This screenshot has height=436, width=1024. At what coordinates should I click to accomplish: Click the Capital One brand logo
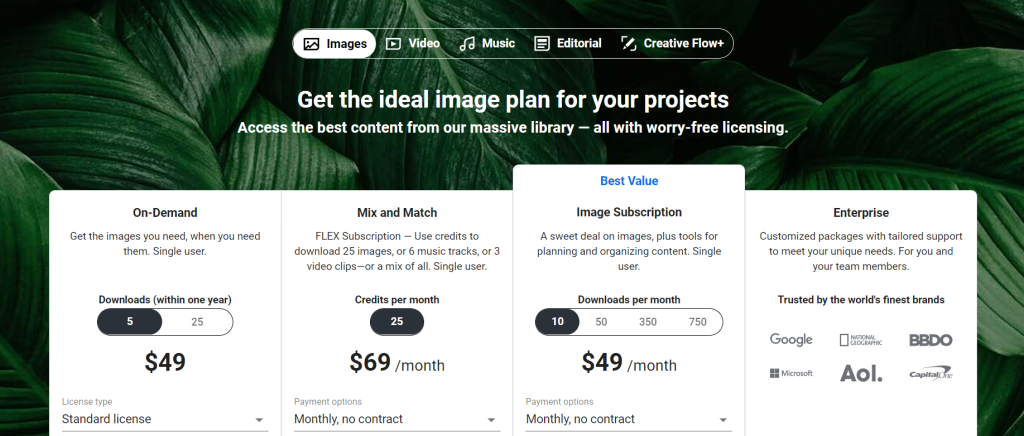click(930, 374)
